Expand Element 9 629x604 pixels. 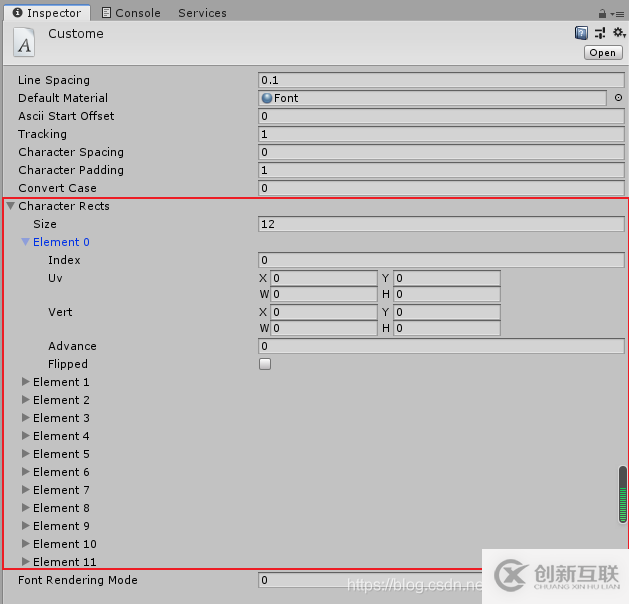(25, 525)
